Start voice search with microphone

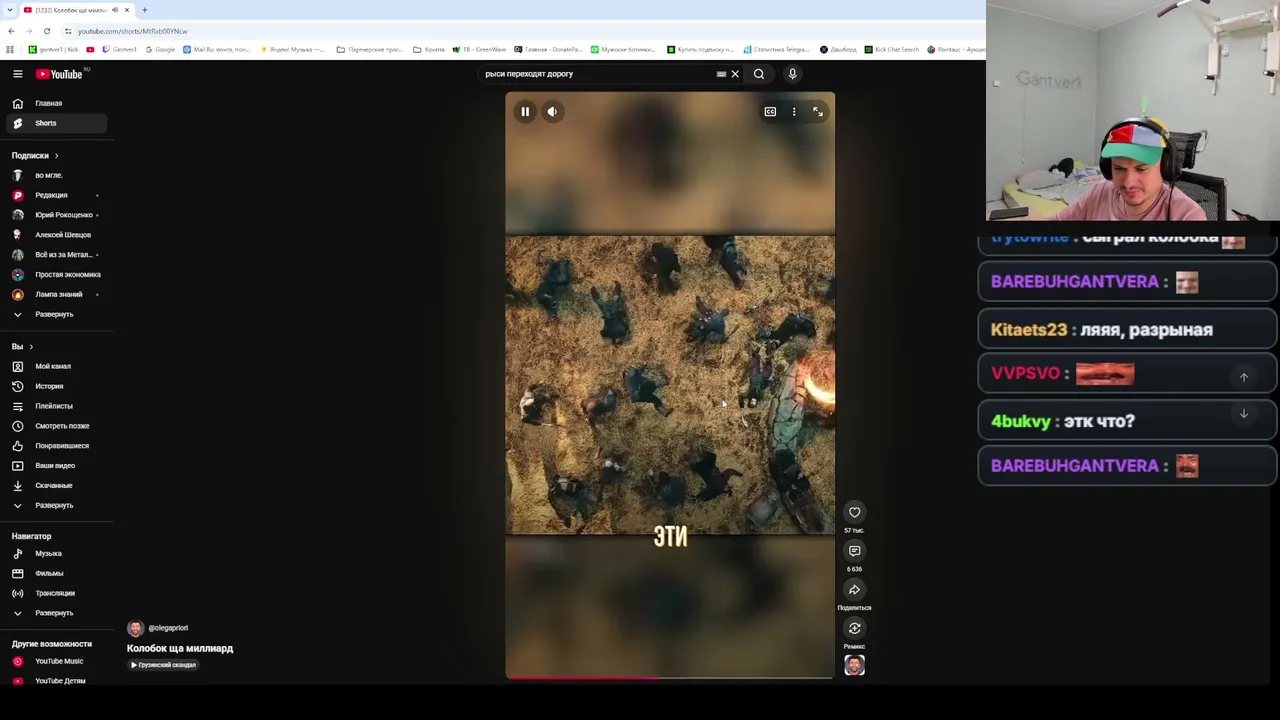pos(792,74)
